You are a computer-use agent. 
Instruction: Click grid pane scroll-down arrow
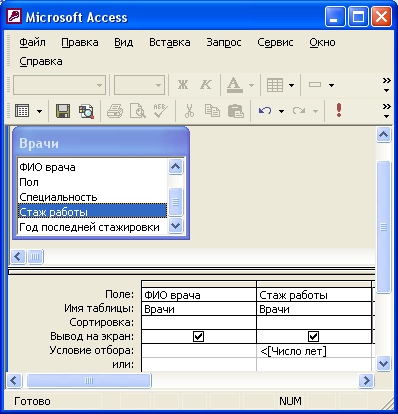383,363
